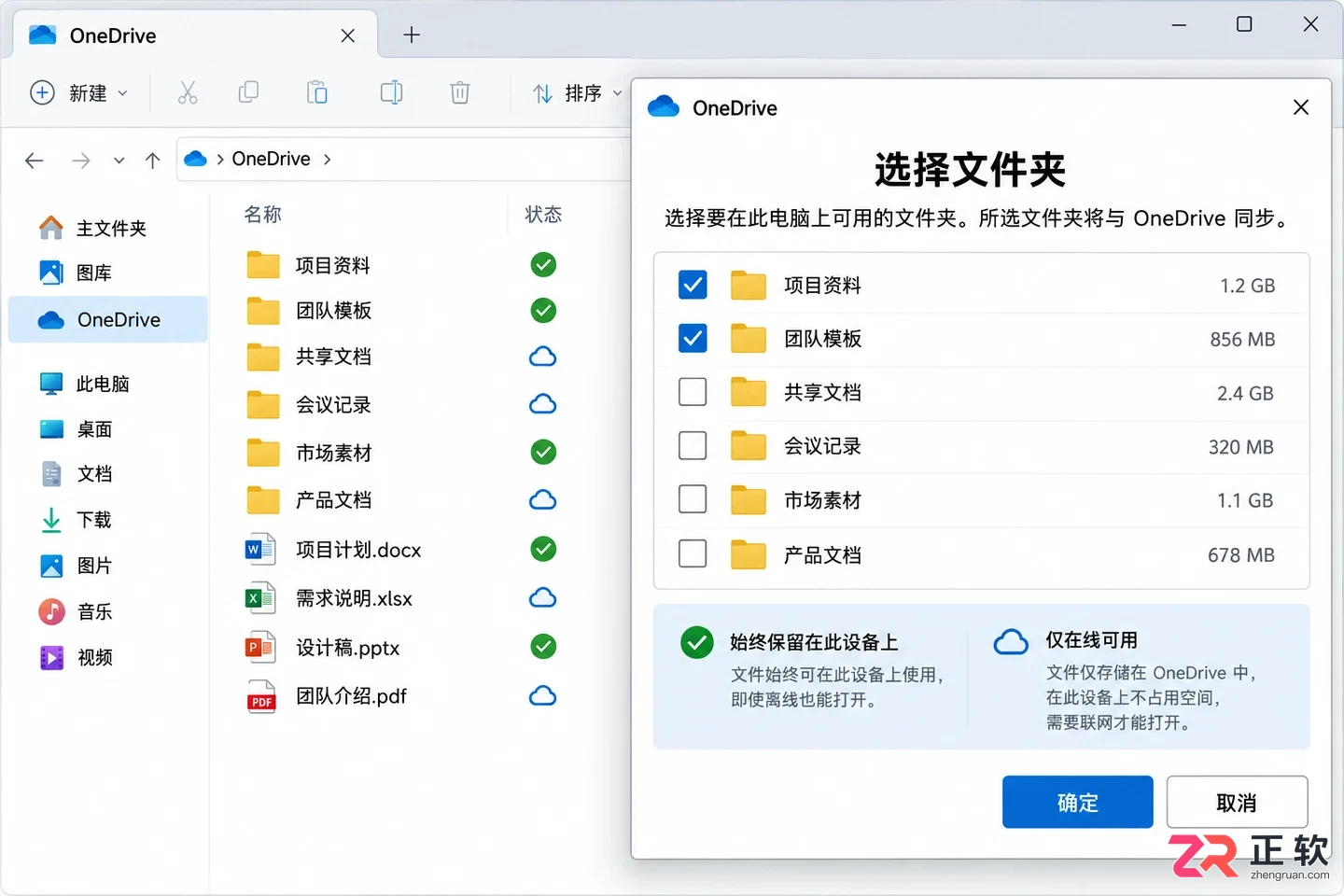Click the Cut scissors icon in toolbar

click(188, 92)
